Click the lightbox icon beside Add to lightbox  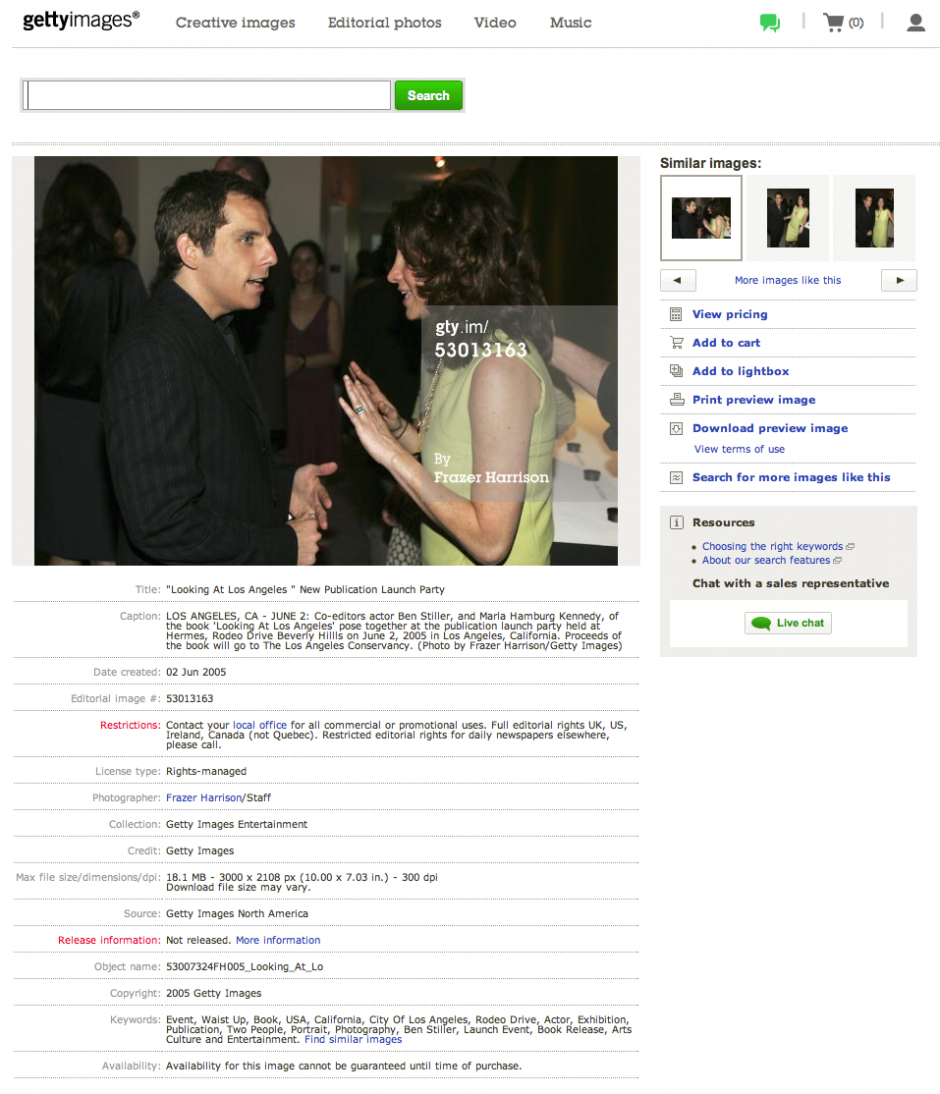click(x=676, y=371)
